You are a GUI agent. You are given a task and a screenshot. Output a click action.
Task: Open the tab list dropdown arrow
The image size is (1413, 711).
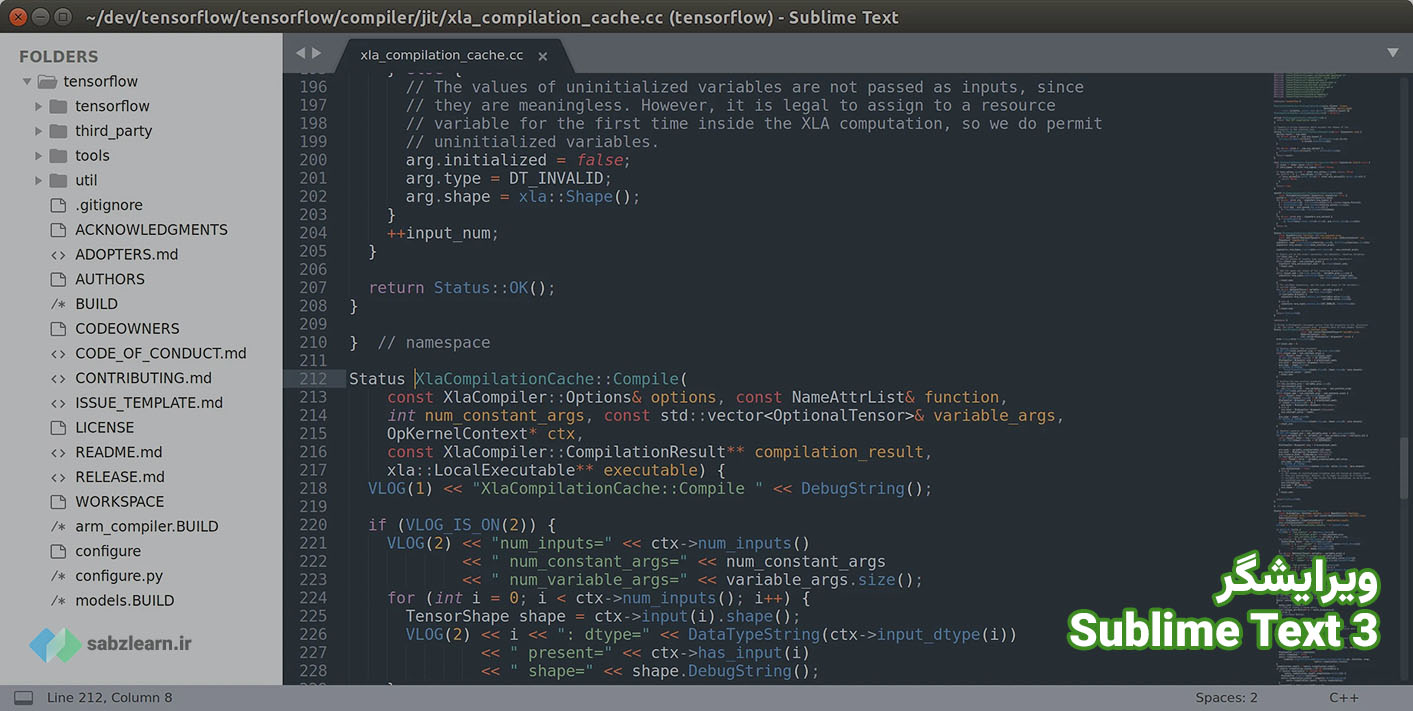click(1393, 53)
